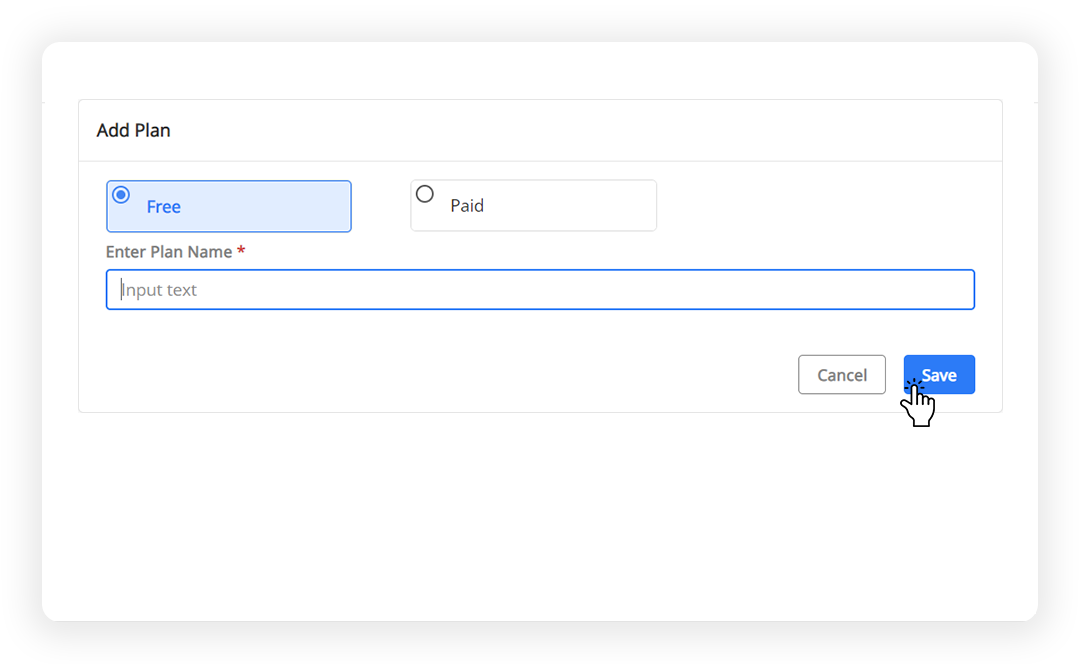
Task: Click the empty circle icon beside Paid
Action: coord(425,194)
